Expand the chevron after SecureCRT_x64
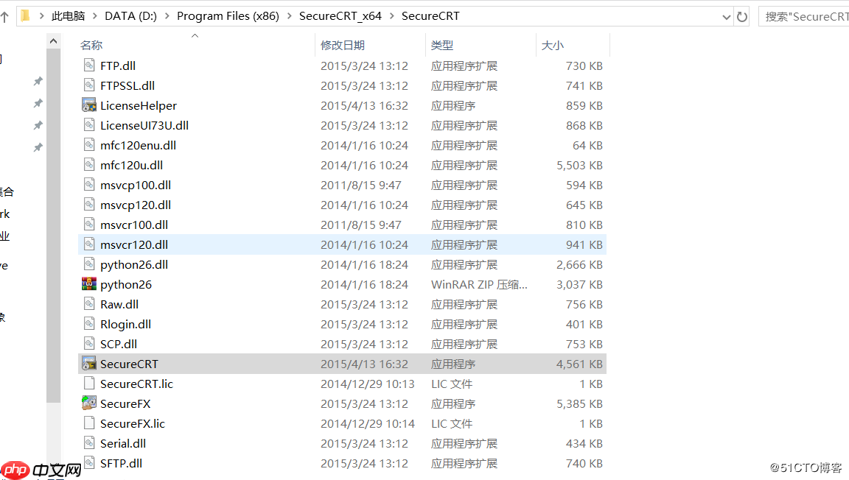Viewport: 849px width, 480px height. (x=391, y=16)
